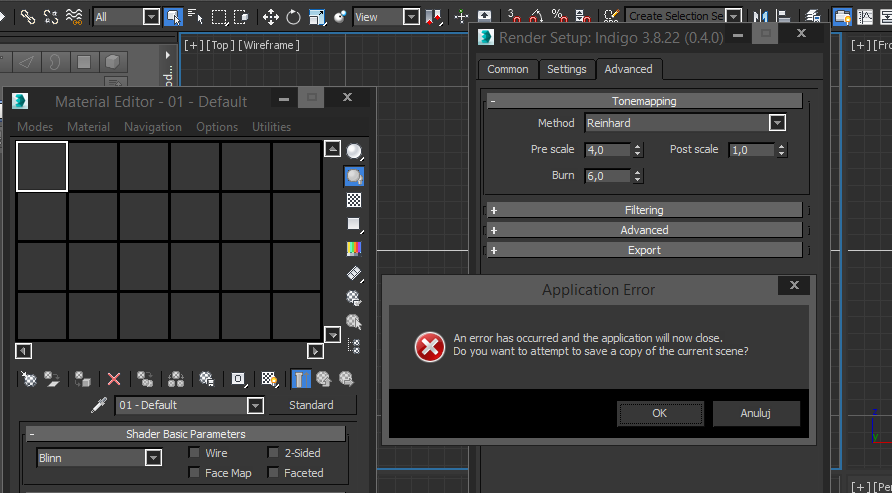
Task: Open the Utilities menu in Material Editor
Action: (271, 127)
